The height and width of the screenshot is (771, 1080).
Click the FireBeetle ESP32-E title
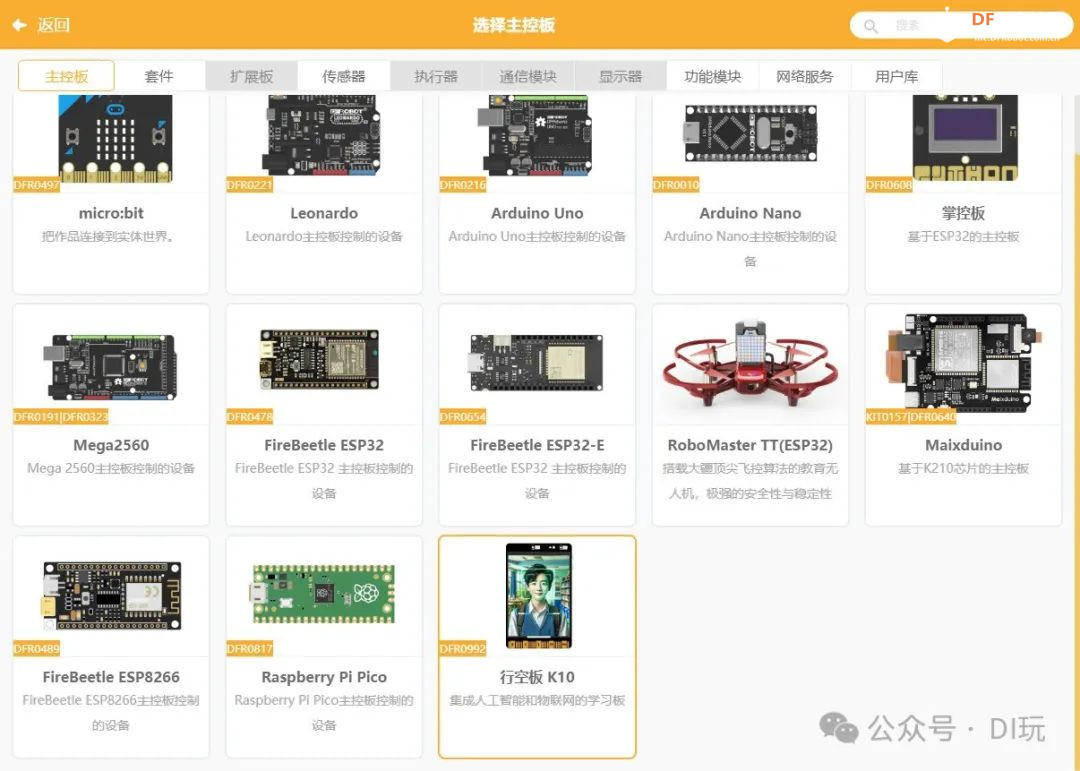click(x=537, y=445)
